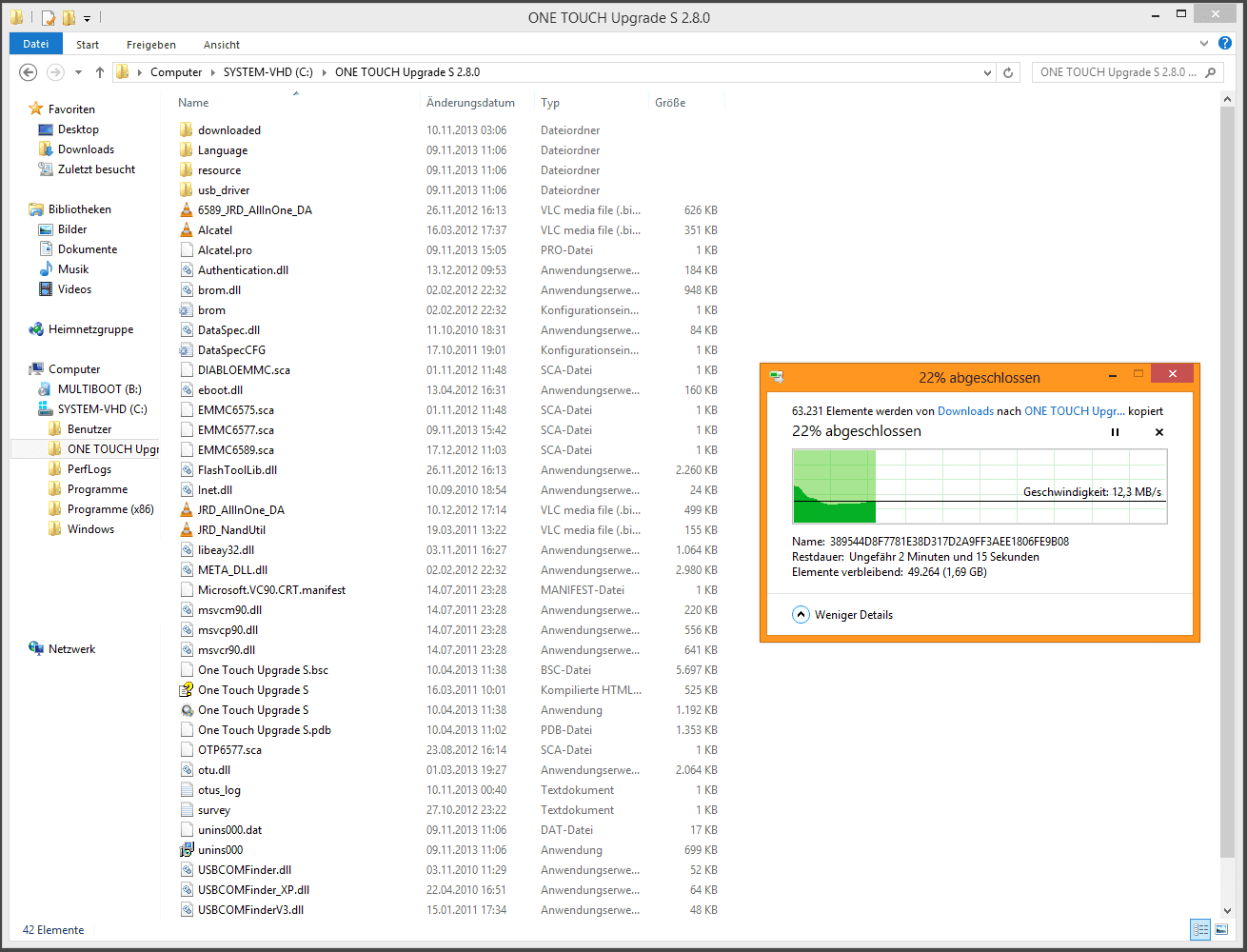
Task: Click SYSTEM-VHD (C:) in the address breadcrumb
Action: (x=267, y=72)
